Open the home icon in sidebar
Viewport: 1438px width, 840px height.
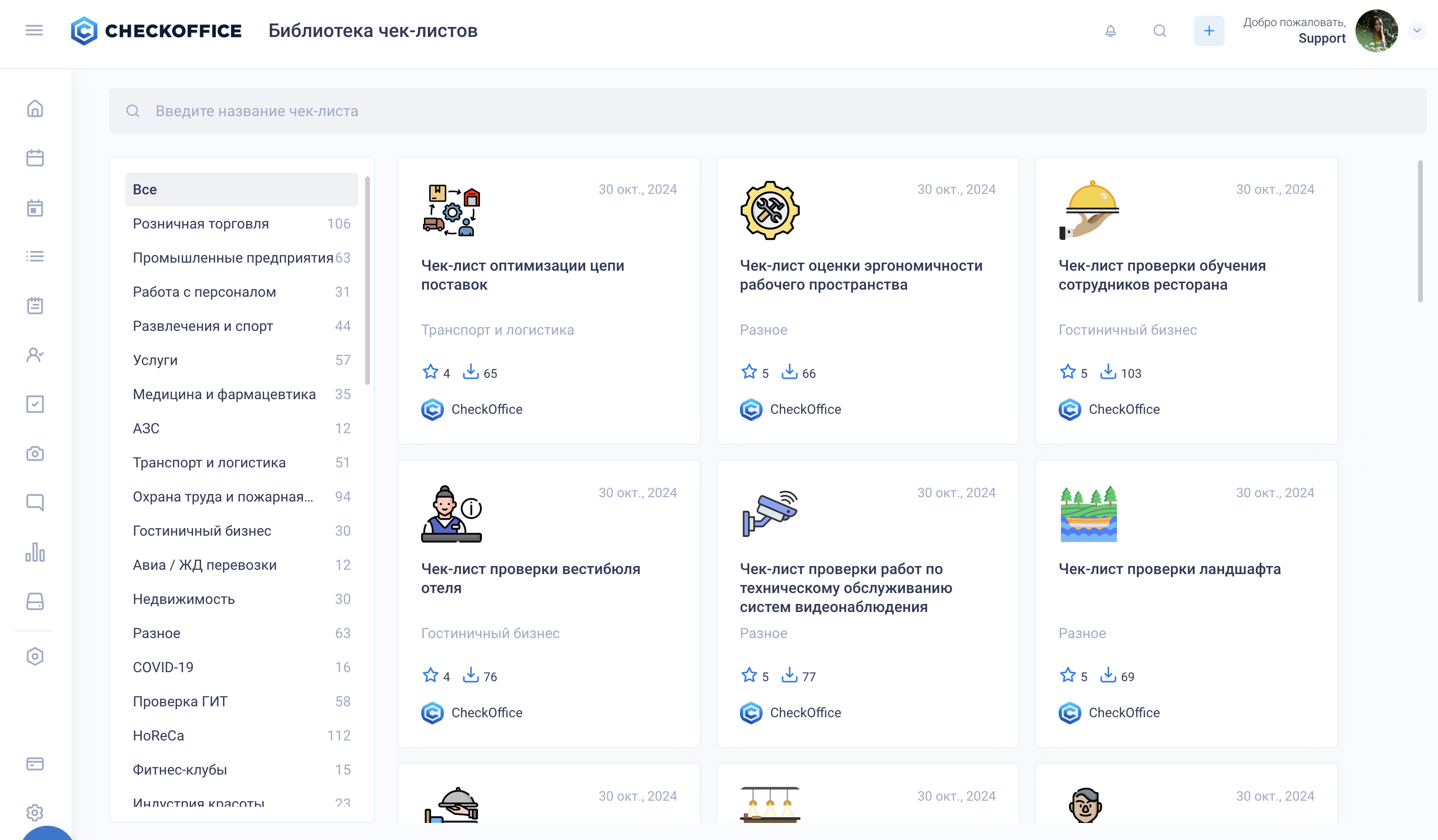[35, 109]
